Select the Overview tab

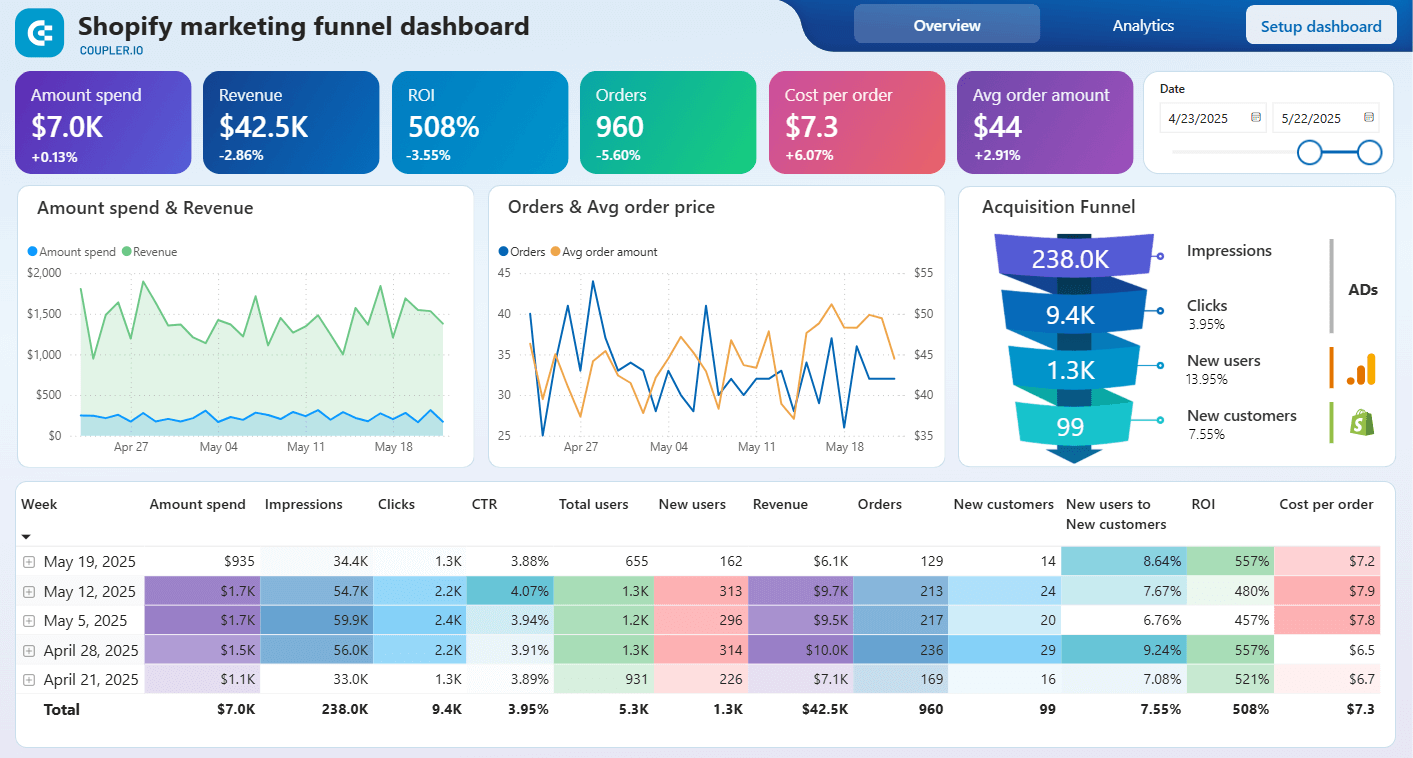(x=946, y=25)
